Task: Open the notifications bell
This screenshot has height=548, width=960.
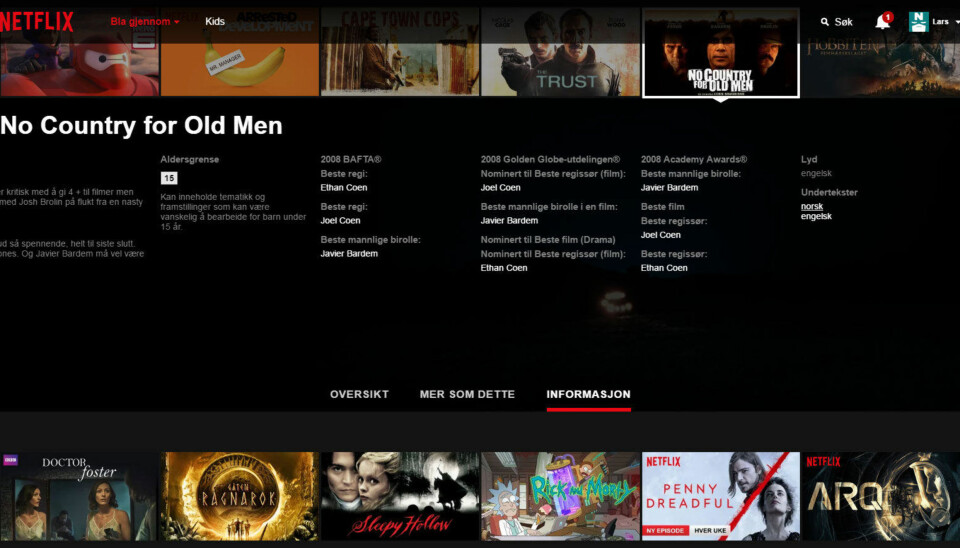Action: [882, 21]
